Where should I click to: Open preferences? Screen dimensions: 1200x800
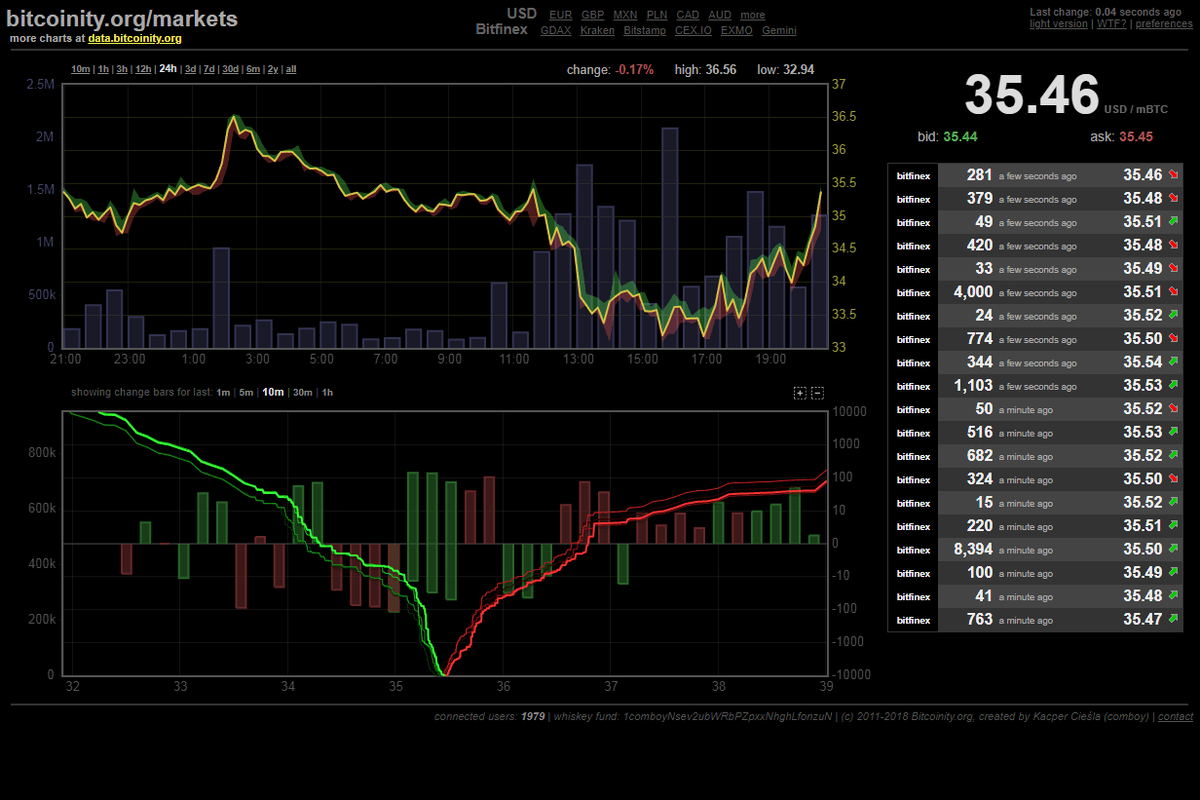(x=1164, y=23)
